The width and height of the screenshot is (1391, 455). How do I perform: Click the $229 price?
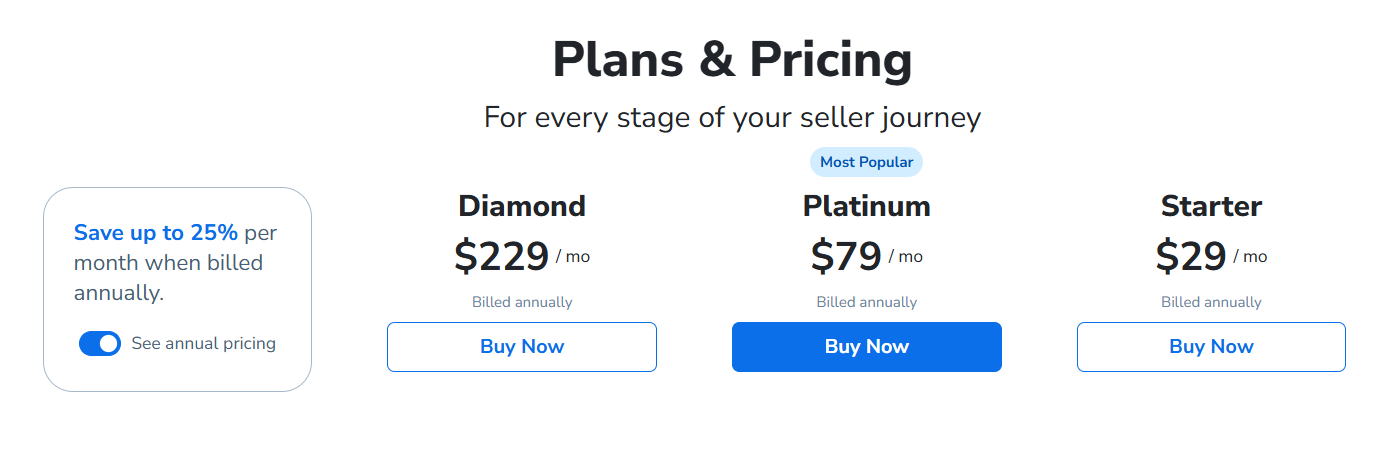click(x=501, y=257)
